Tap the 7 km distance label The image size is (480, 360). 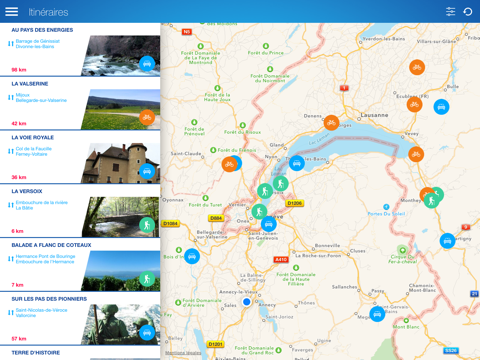pyautogui.click(x=18, y=285)
